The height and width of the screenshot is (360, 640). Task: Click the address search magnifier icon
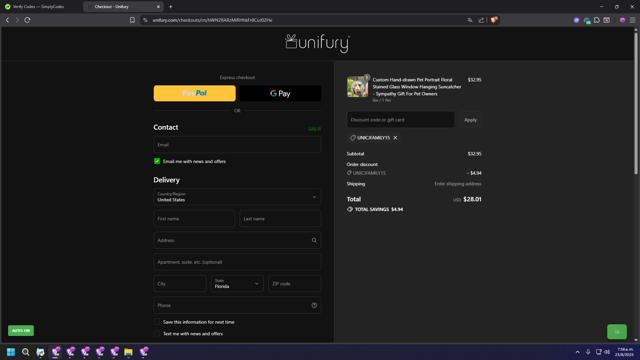(314, 240)
